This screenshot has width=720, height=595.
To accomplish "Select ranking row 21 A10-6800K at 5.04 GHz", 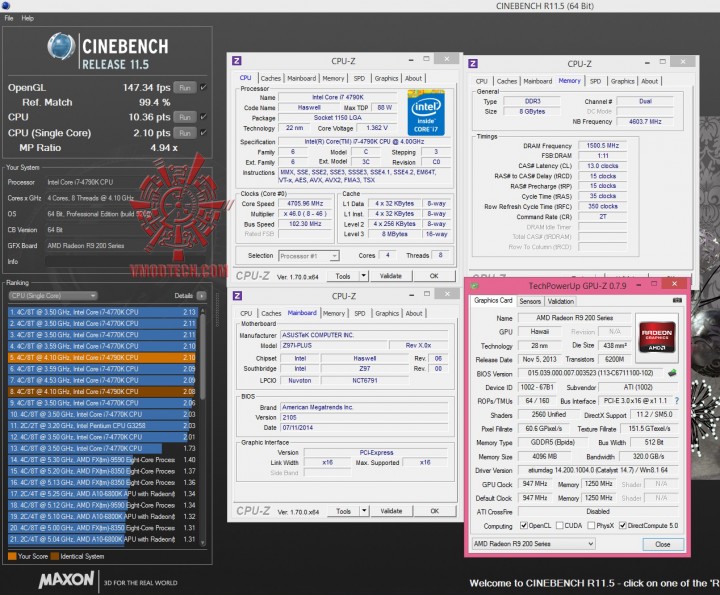I will [x=103, y=539].
